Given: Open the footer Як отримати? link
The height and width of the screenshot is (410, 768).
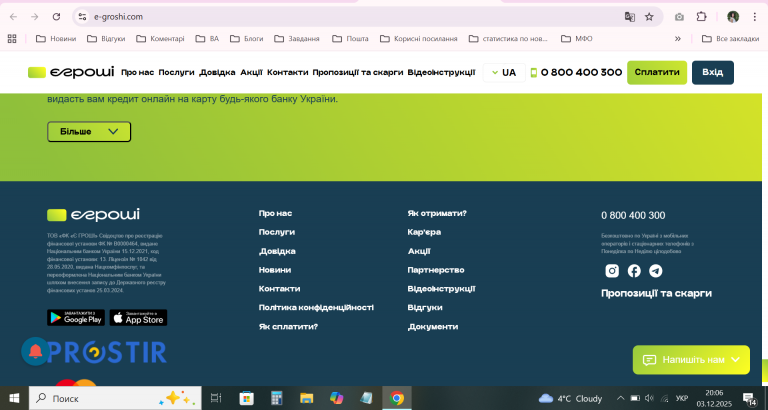Looking at the screenshot, I should [437, 214].
